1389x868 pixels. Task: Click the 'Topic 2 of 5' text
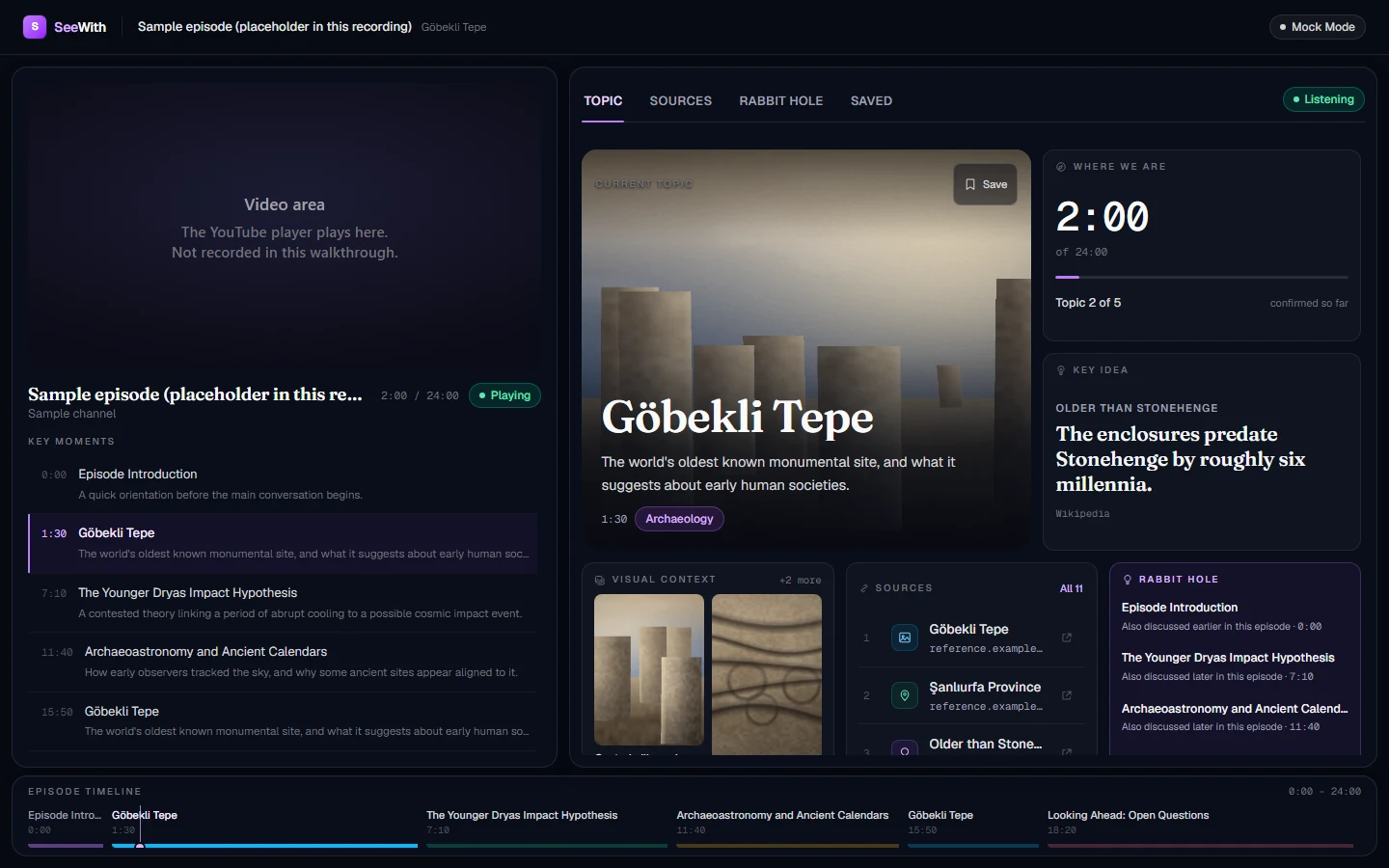click(x=1088, y=303)
